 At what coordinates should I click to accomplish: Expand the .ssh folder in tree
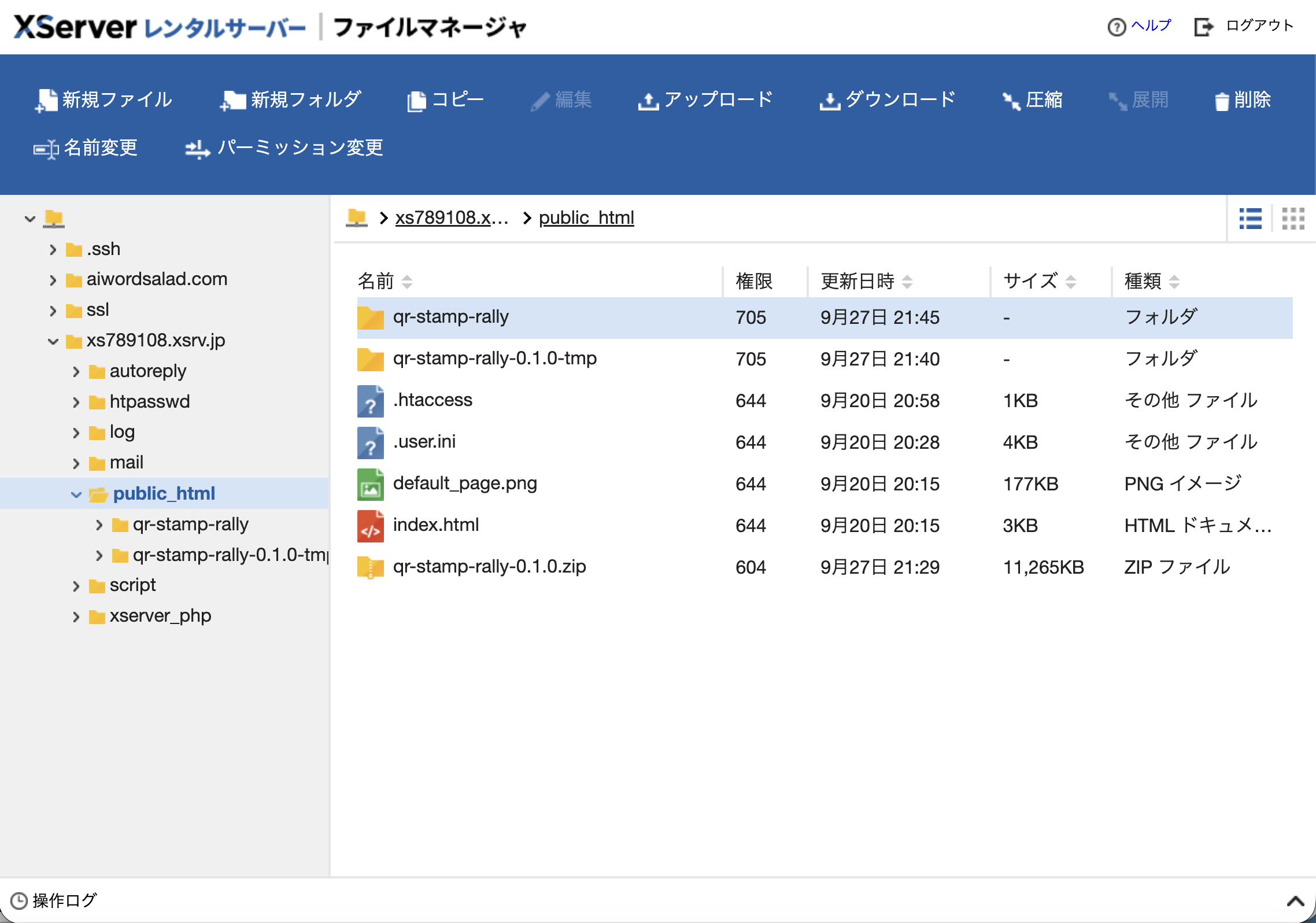[53, 250]
